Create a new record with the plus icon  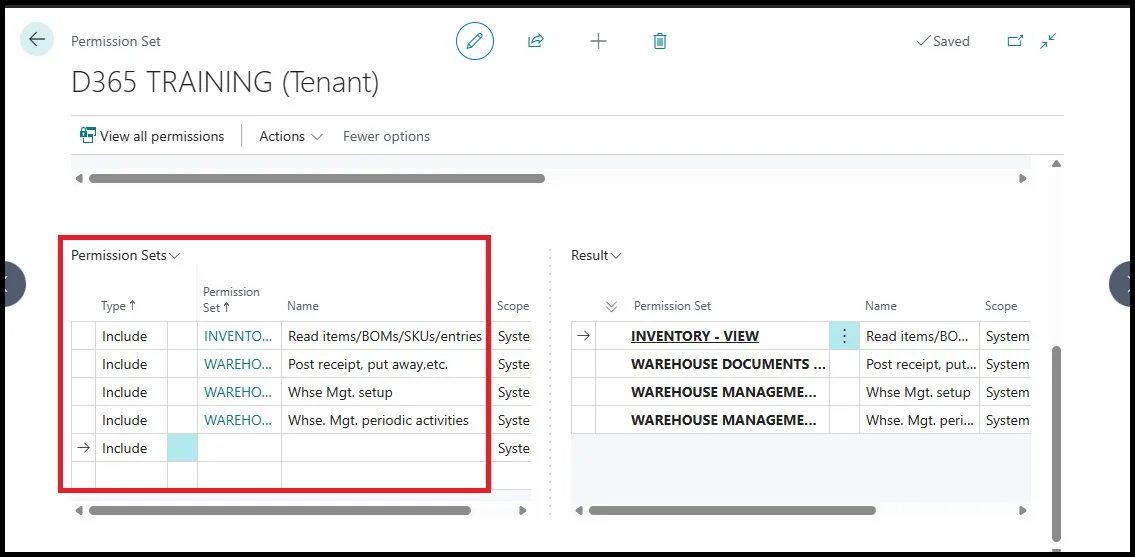pos(598,41)
